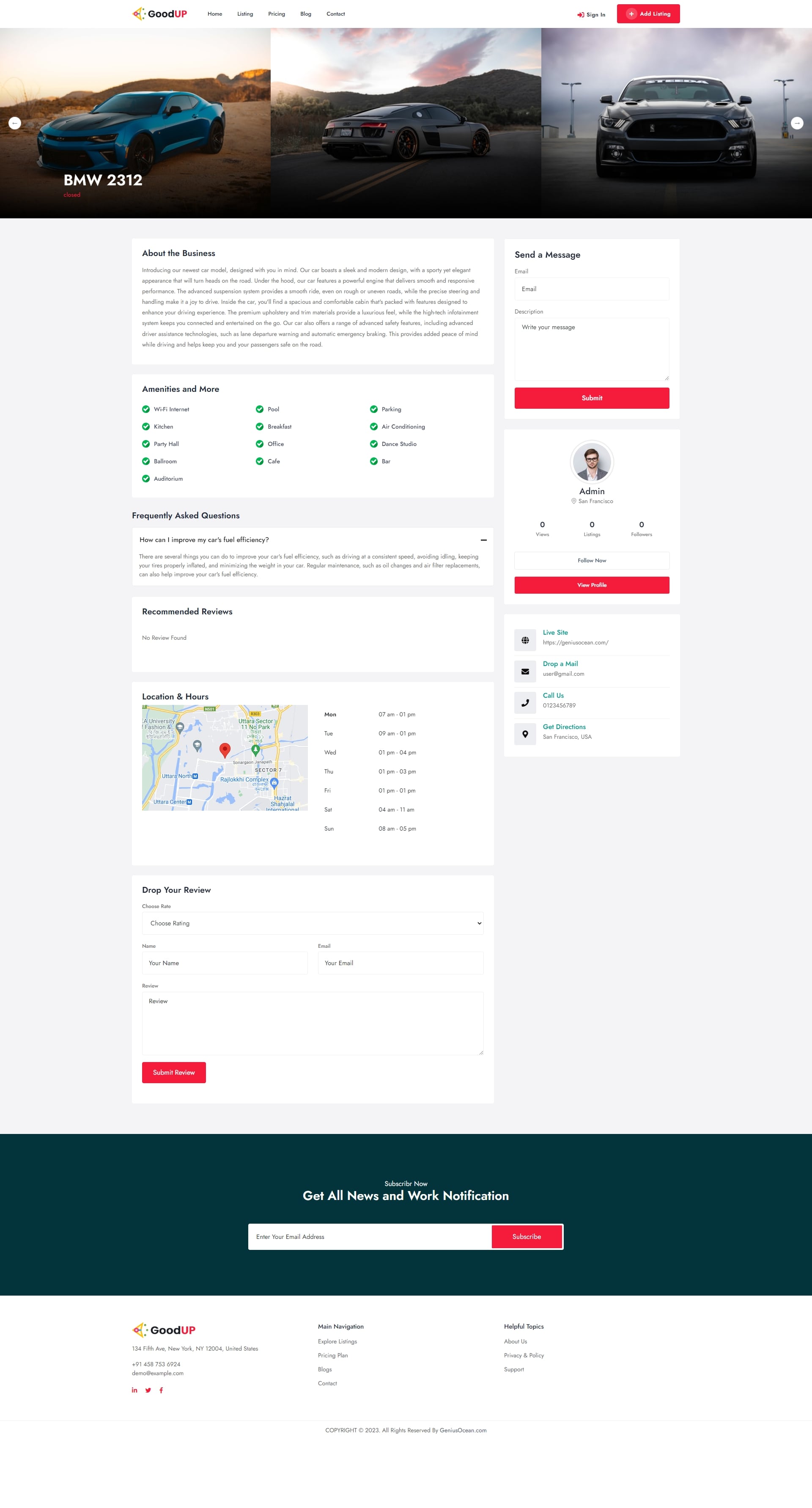Viewport: 812px width, 1508px height.
Task: Open the Twitter icon in footer
Action: click(148, 1390)
